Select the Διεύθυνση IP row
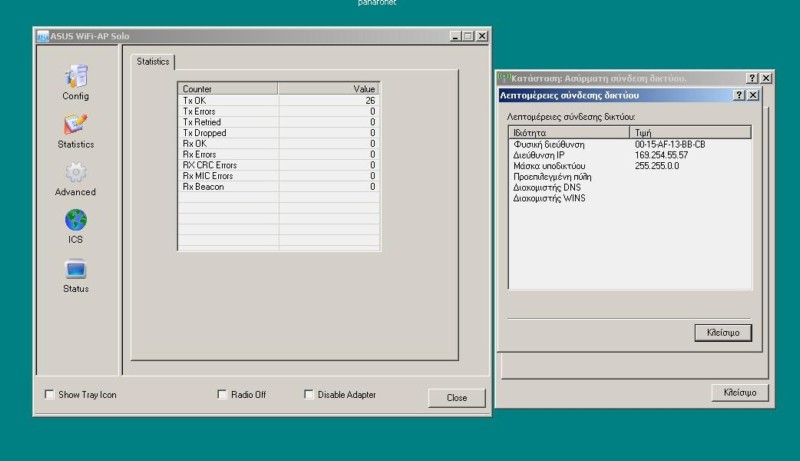Image resolution: width=800 pixels, height=461 pixels. pos(630,155)
